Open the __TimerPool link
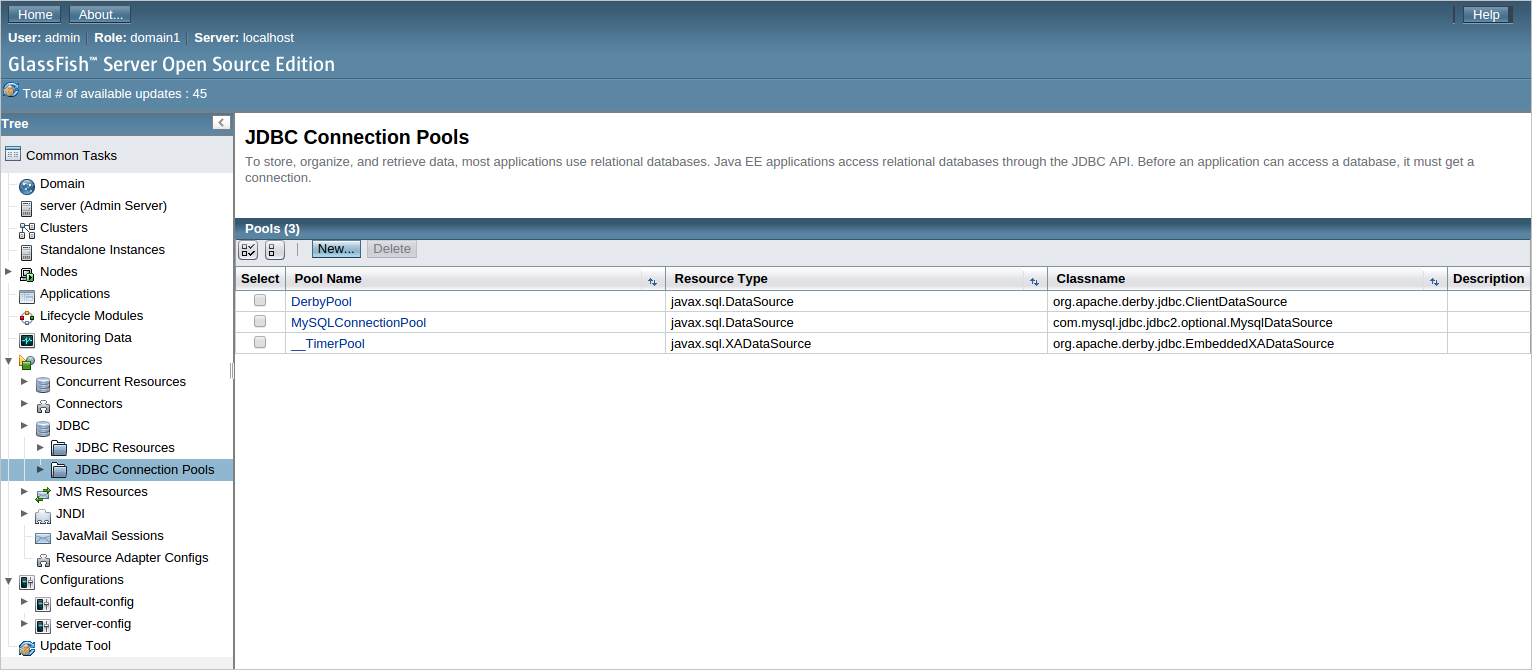 [328, 343]
